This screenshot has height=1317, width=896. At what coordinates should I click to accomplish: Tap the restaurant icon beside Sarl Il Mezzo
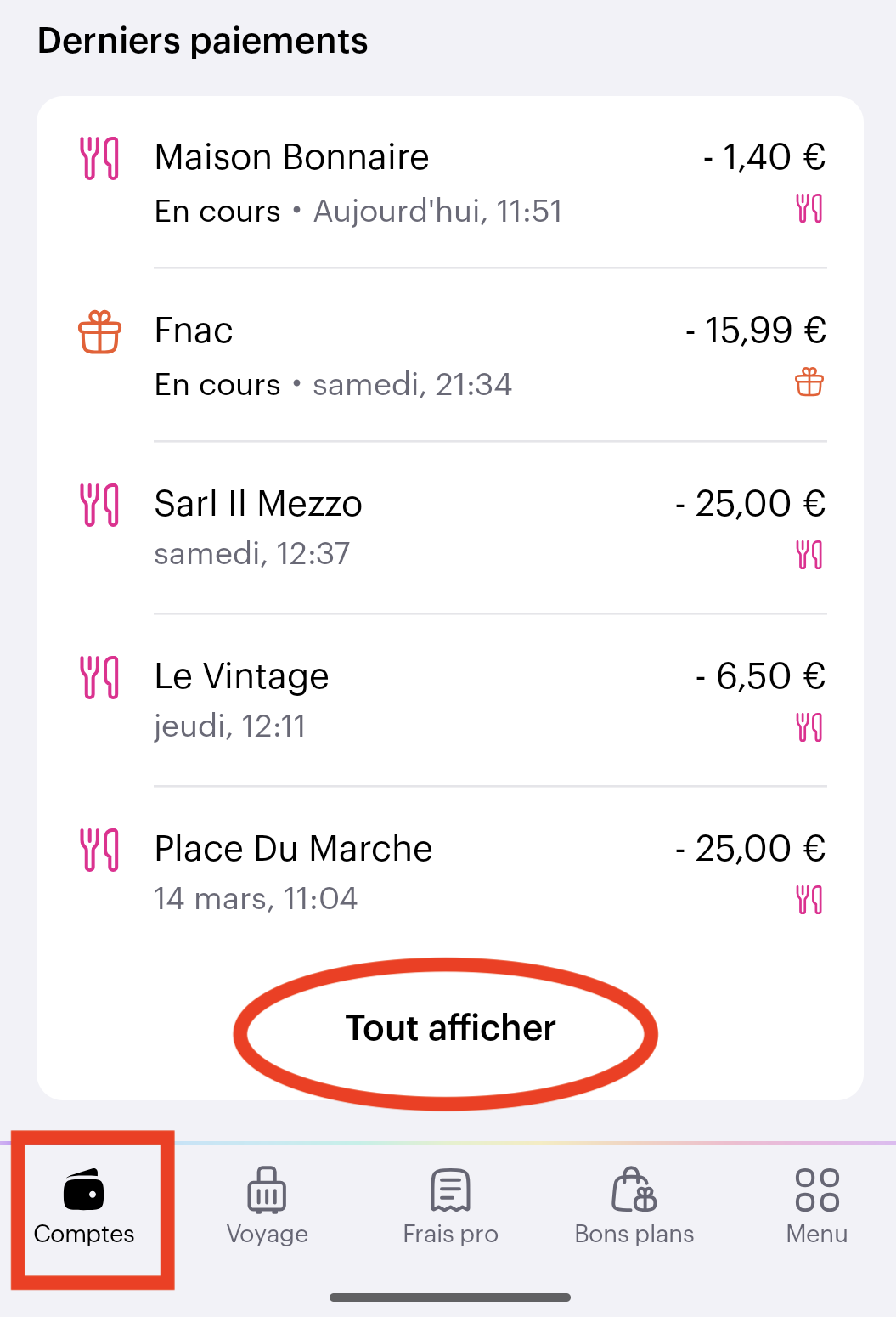99,506
